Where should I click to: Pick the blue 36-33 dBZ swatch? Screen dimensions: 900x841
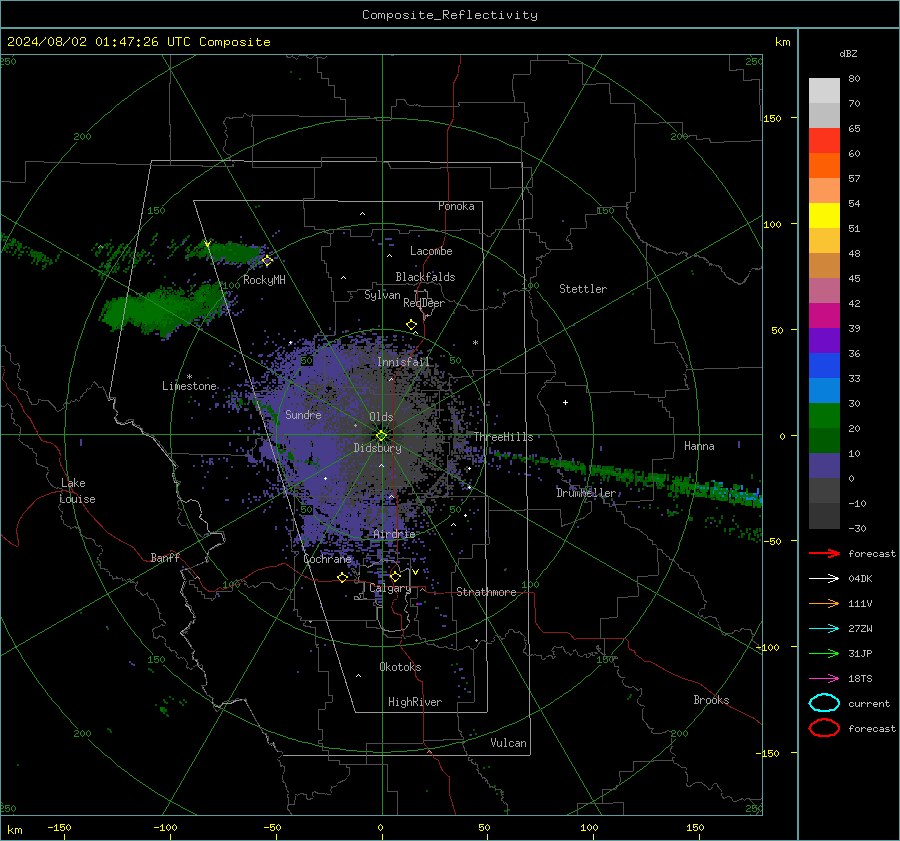pyautogui.click(x=824, y=366)
